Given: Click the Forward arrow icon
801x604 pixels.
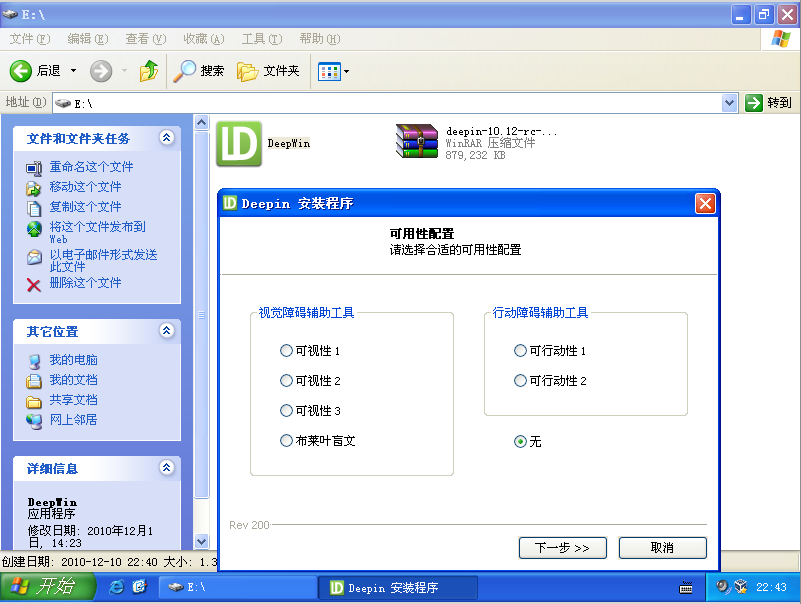Looking at the screenshot, I should [101, 71].
